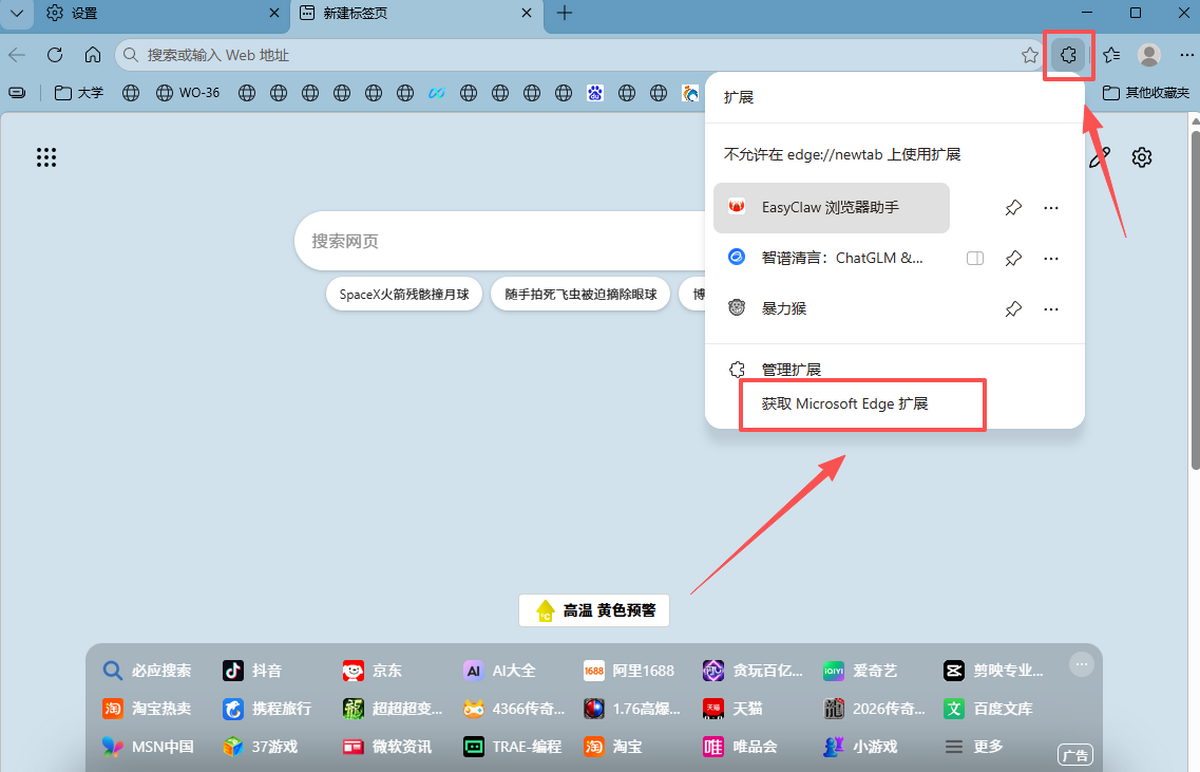This screenshot has height=772, width=1200.
Task: Open more actions for 智谱清言 extension
Action: (1051, 258)
